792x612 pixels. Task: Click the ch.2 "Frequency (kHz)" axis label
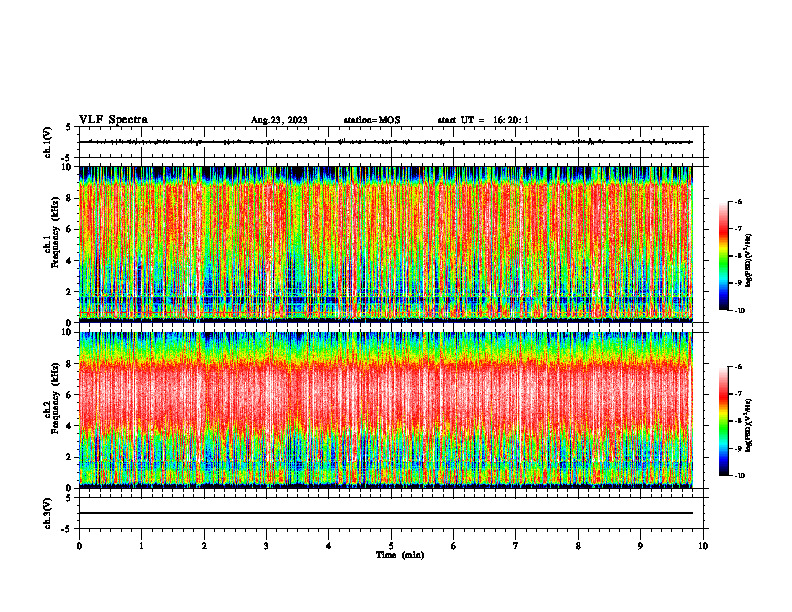55,398
